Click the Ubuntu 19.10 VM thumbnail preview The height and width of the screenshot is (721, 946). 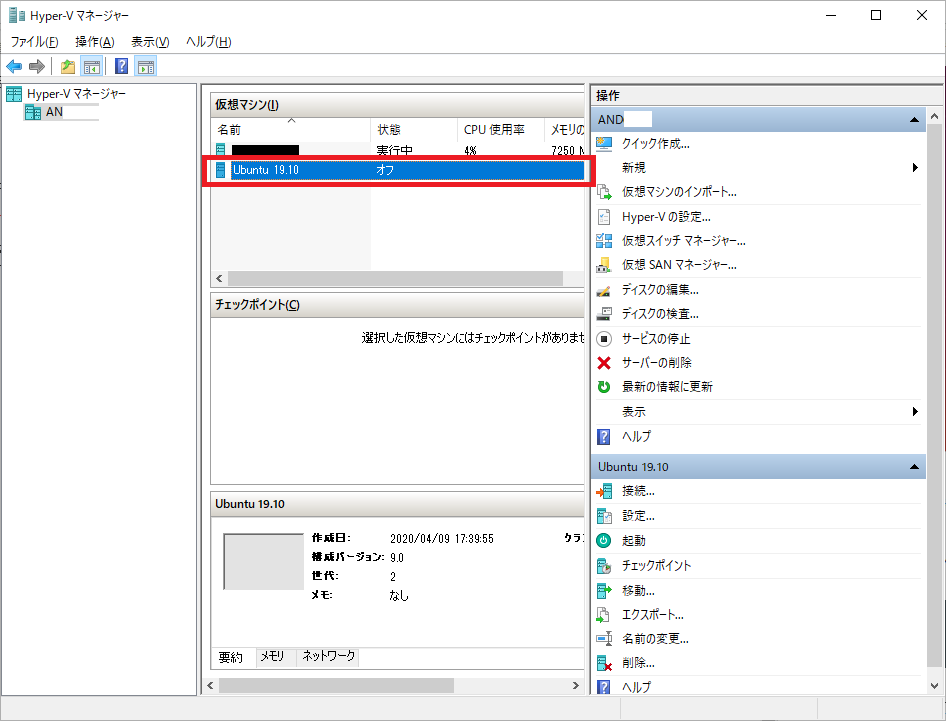(x=264, y=562)
